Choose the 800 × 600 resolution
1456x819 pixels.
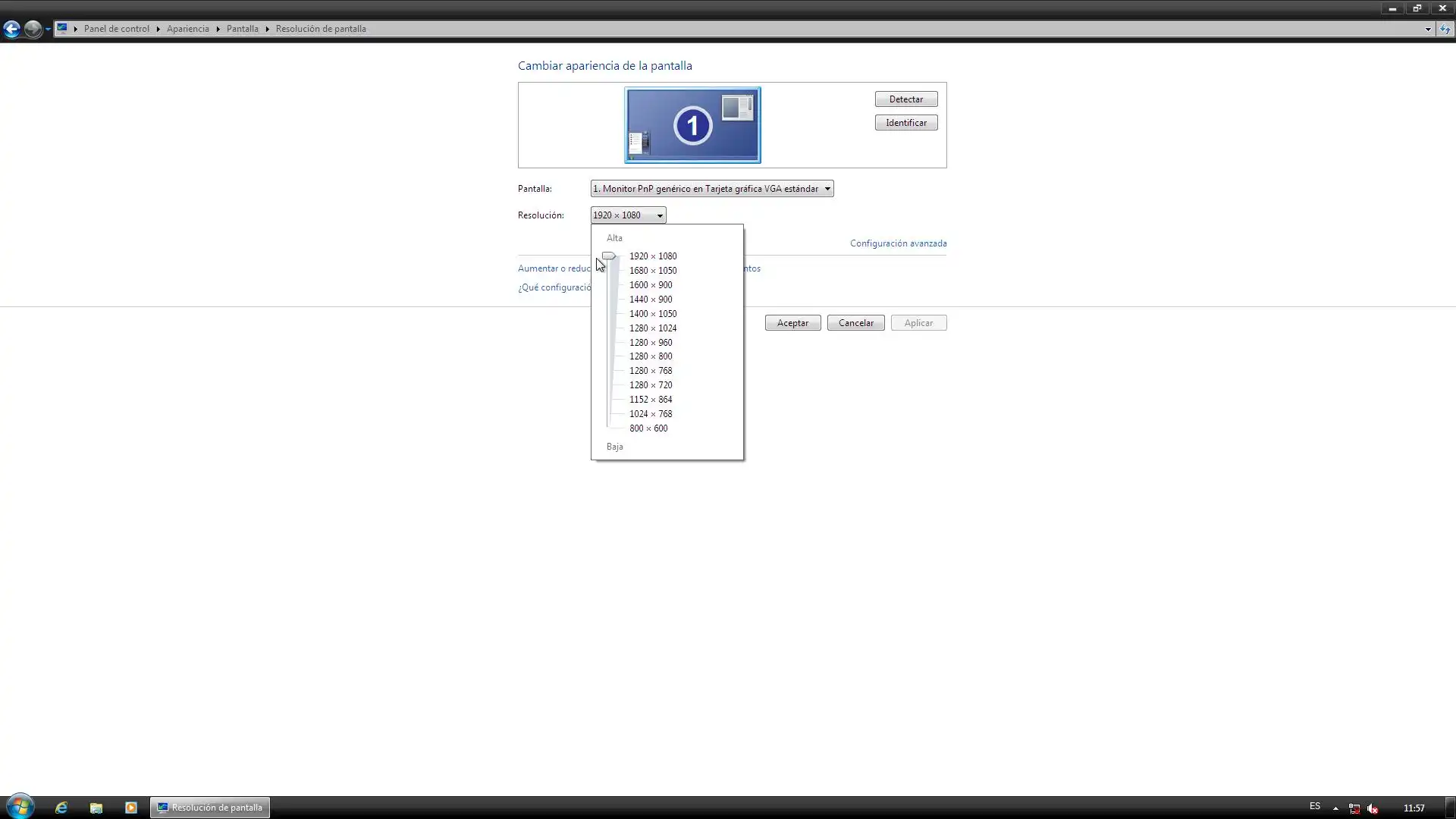coord(648,428)
